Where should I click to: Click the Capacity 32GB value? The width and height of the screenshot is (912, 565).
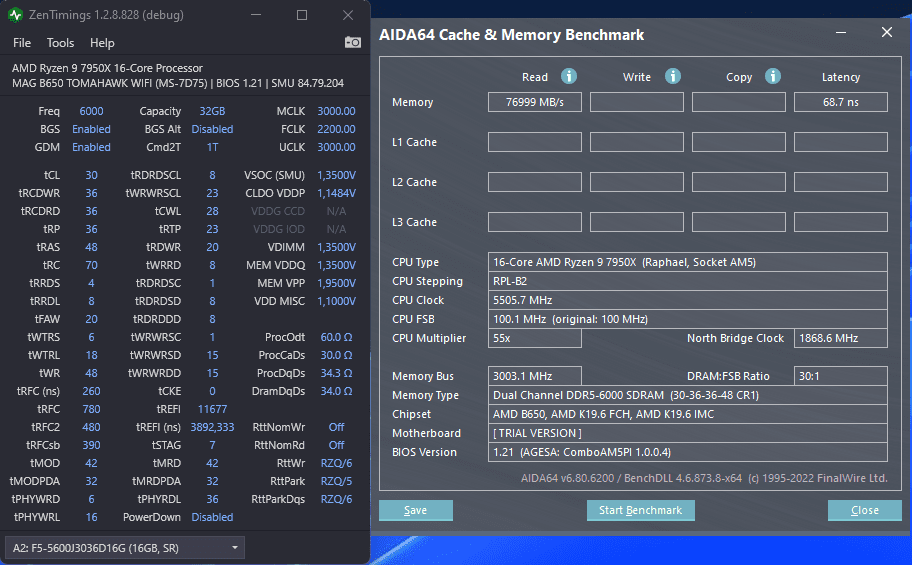212,111
